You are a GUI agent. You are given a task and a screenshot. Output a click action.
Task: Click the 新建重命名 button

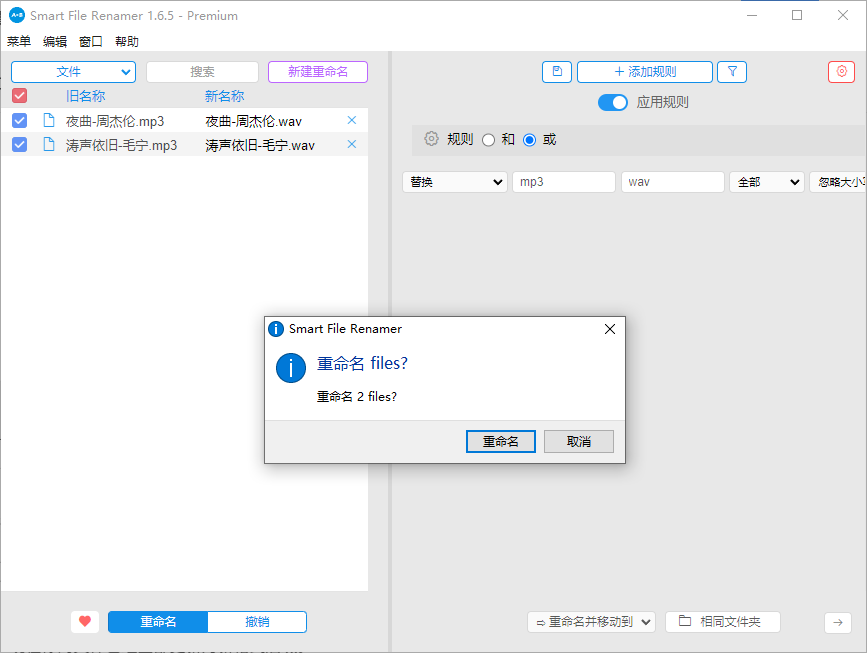tap(318, 72)
